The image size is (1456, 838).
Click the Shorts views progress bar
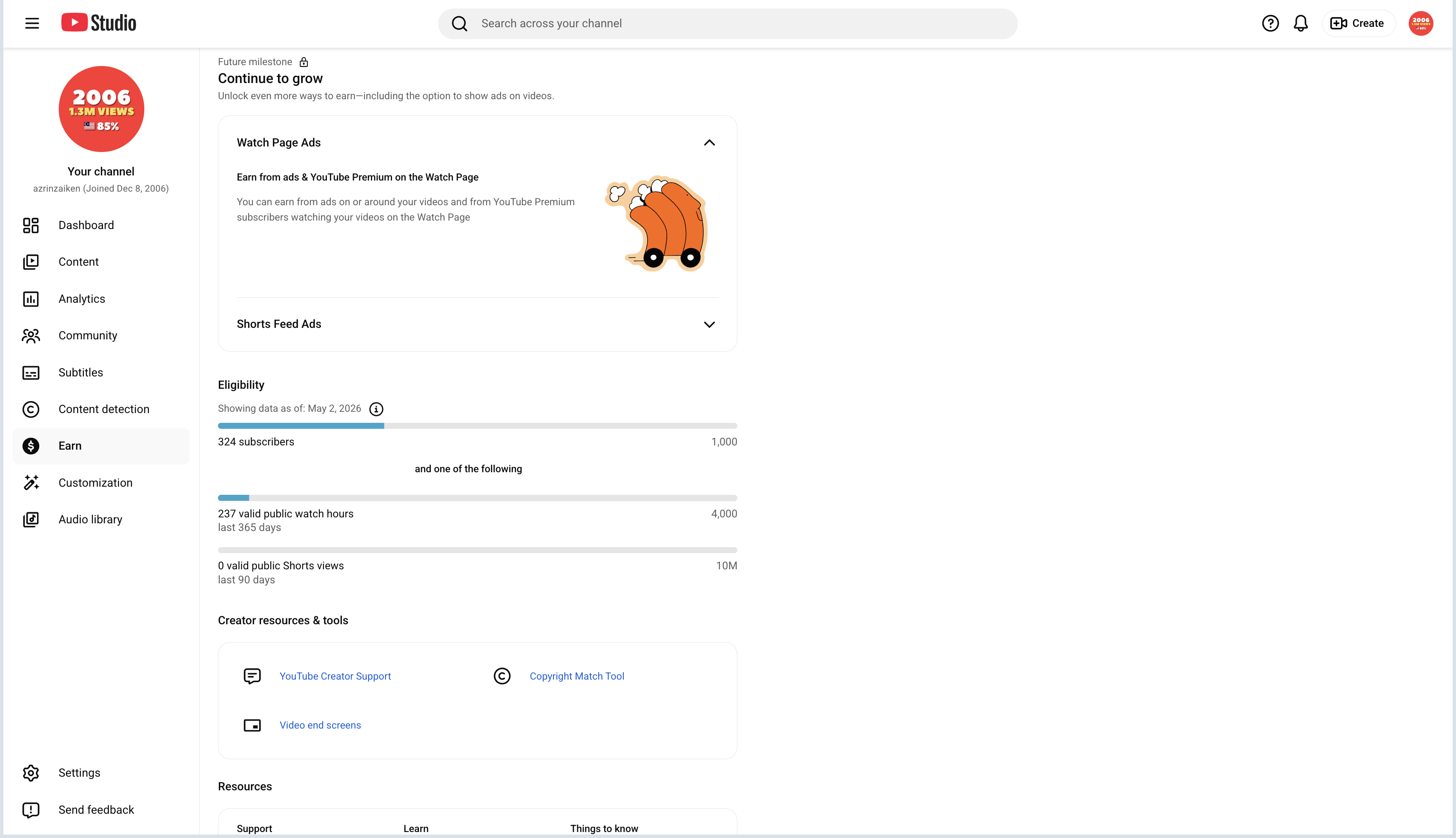[x=478, y=550]
